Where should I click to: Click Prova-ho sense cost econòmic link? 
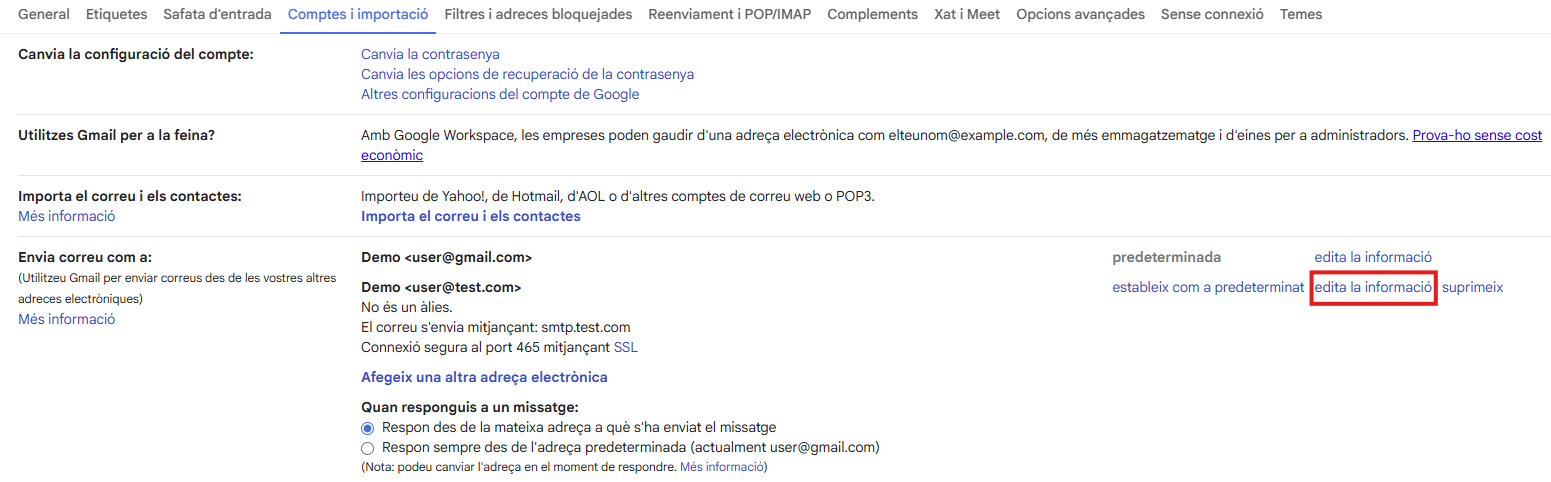click(1476, 135)
